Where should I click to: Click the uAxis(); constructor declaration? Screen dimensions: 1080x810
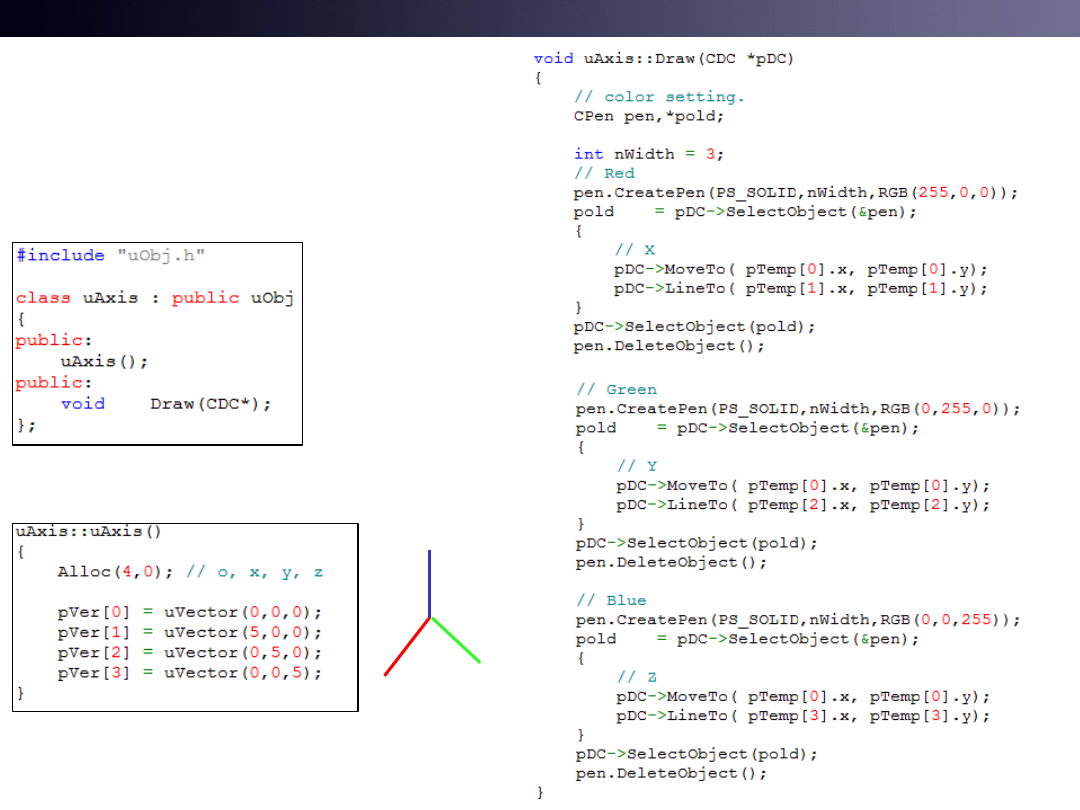104,361
